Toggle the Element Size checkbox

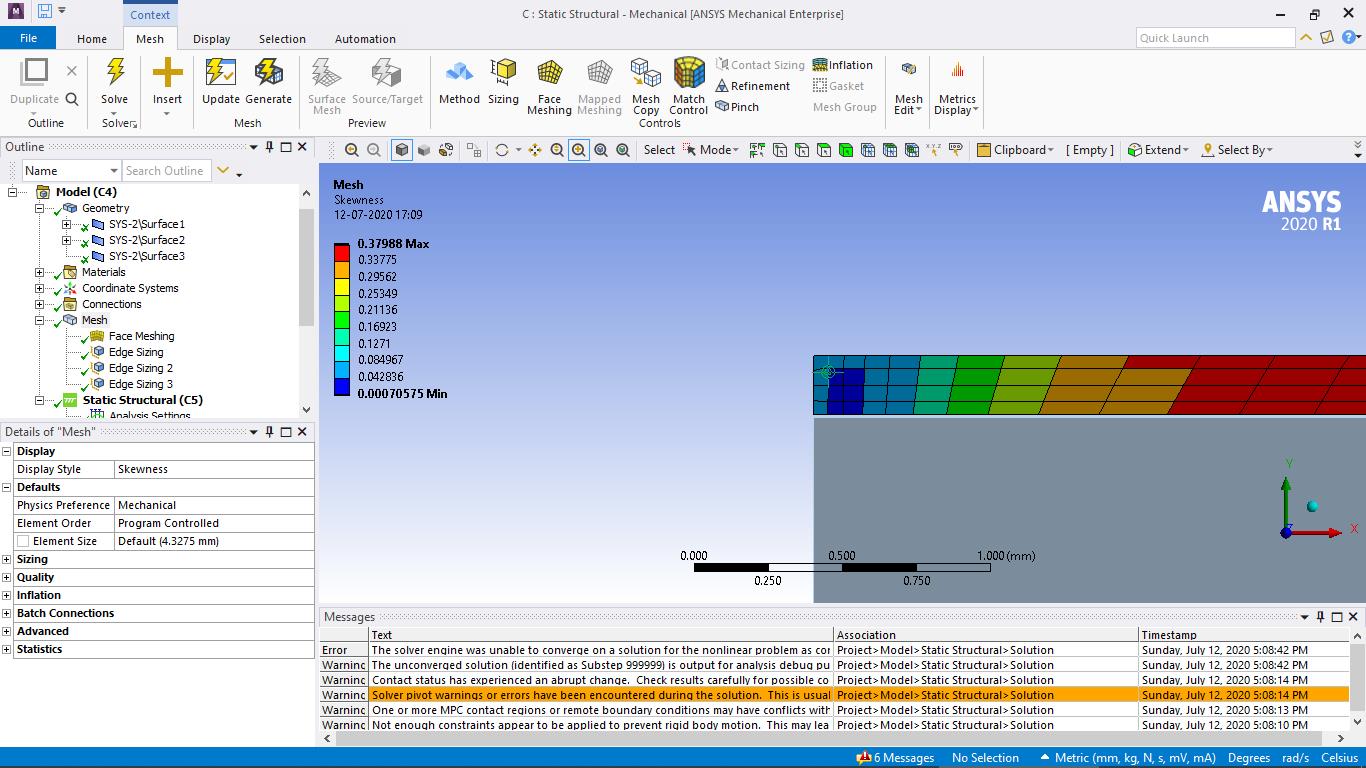(x=23, y=541)
